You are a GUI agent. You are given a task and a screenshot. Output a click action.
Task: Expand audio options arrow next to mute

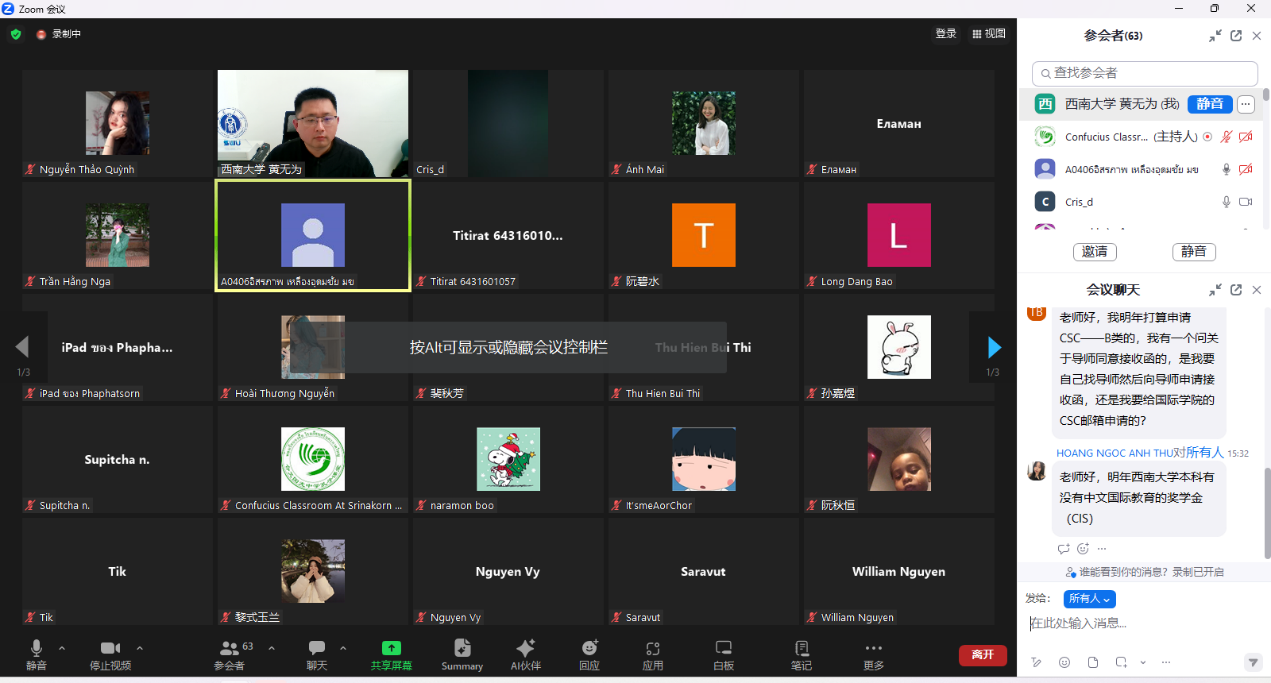click(62, 647)
